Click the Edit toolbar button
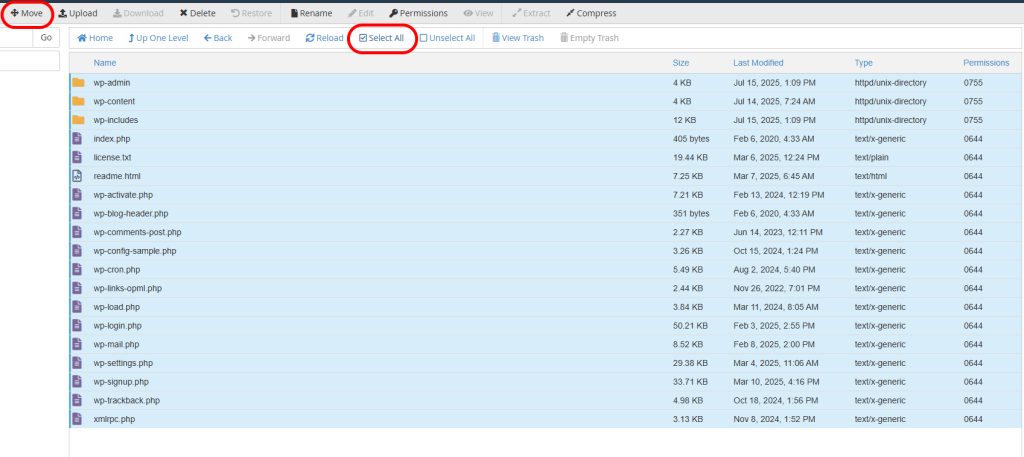The height and width of the screenshot is (457, 1024). coord(360,13)
